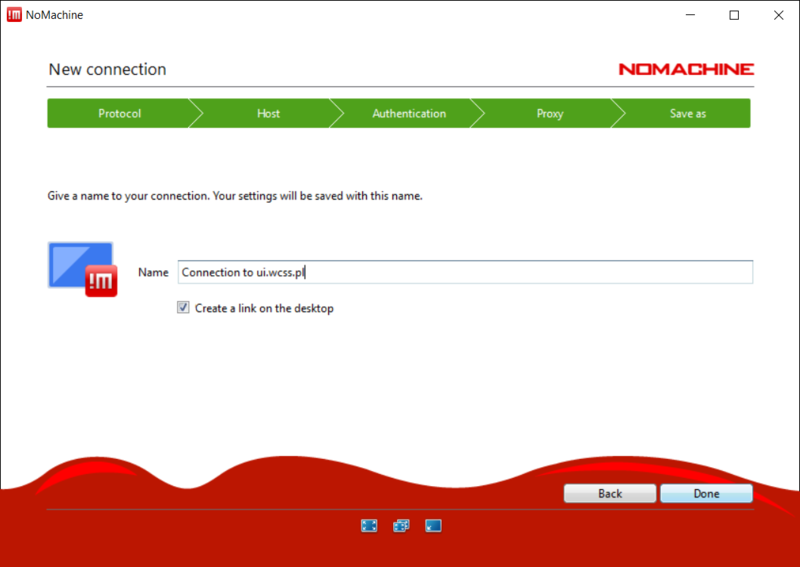Close the NoMachine window
The height and width of the screenshot is (567, 800).
[779, 15]
